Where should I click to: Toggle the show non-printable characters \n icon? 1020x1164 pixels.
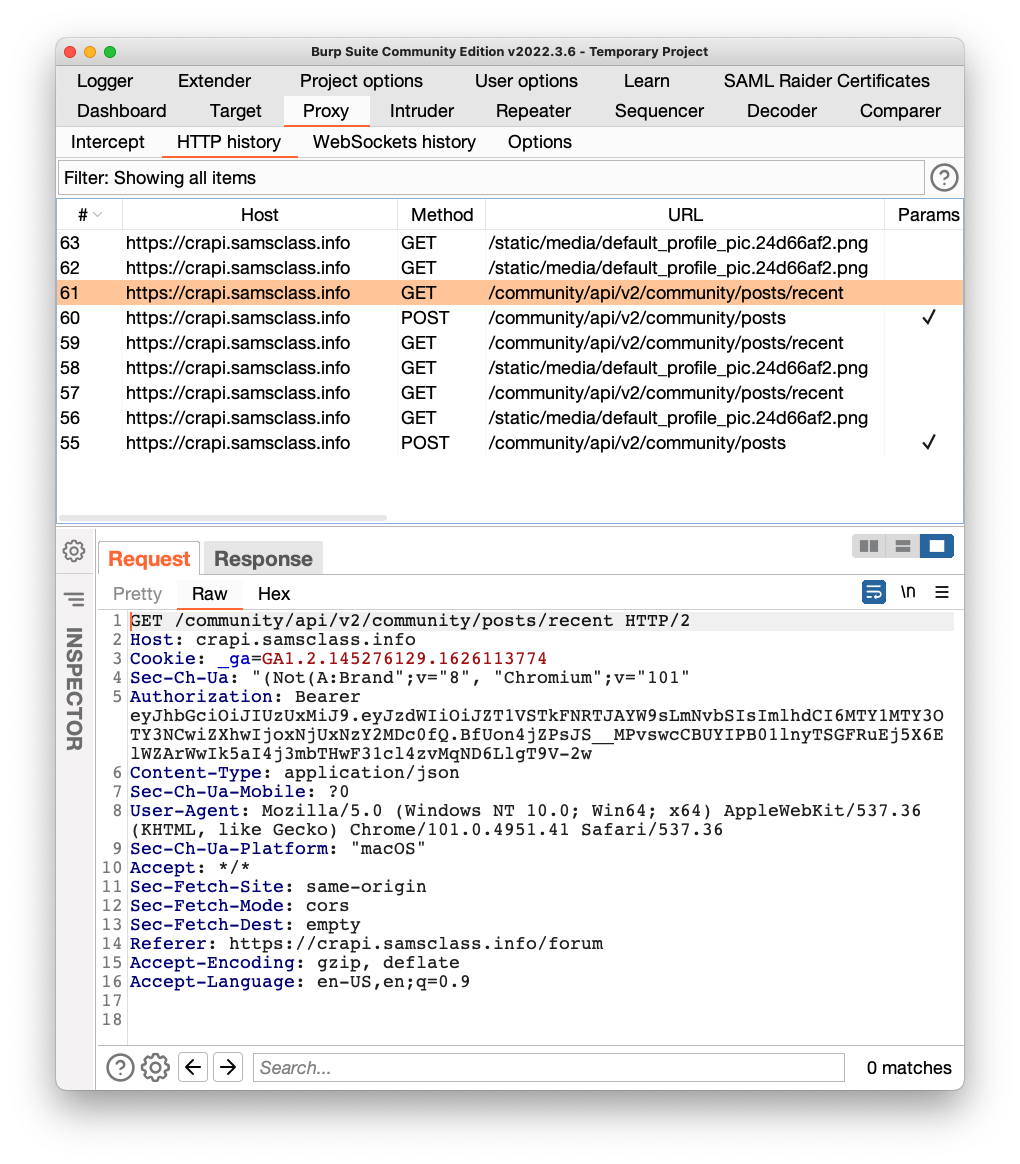click(908, 592)
